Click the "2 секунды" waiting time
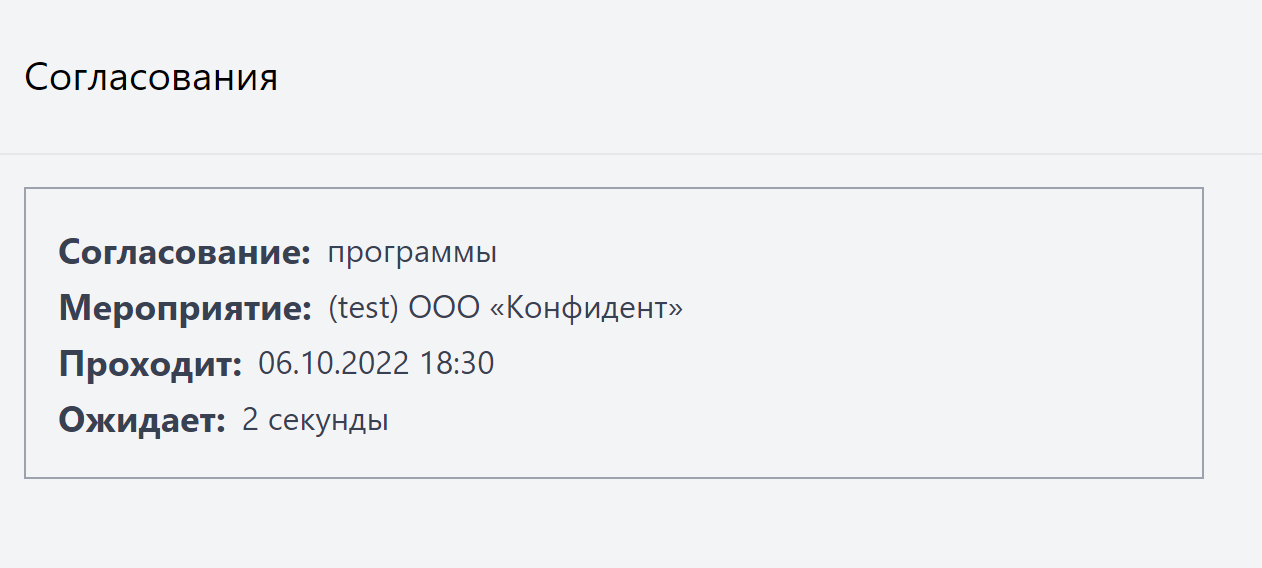1262x568 pixels. click(315, 420)
